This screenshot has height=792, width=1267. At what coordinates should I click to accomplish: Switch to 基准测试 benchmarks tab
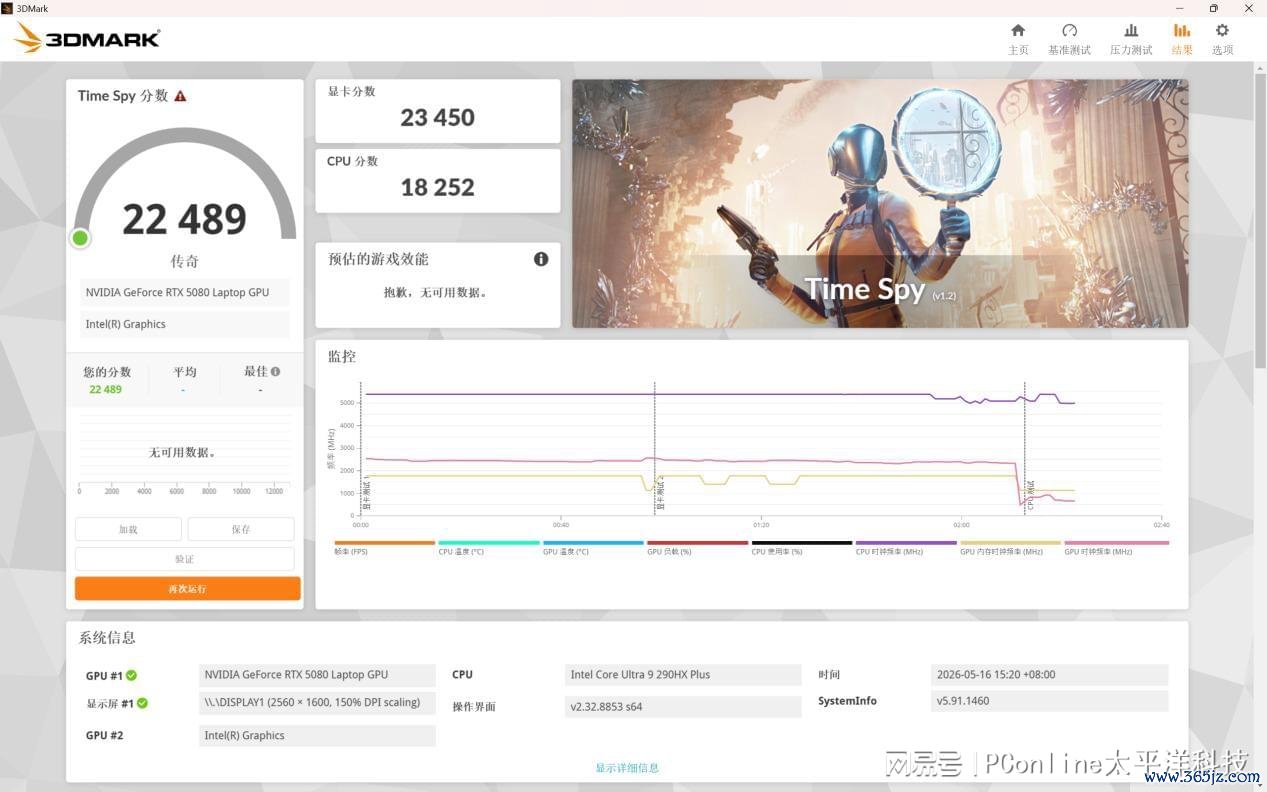[x=1069, y=39]
